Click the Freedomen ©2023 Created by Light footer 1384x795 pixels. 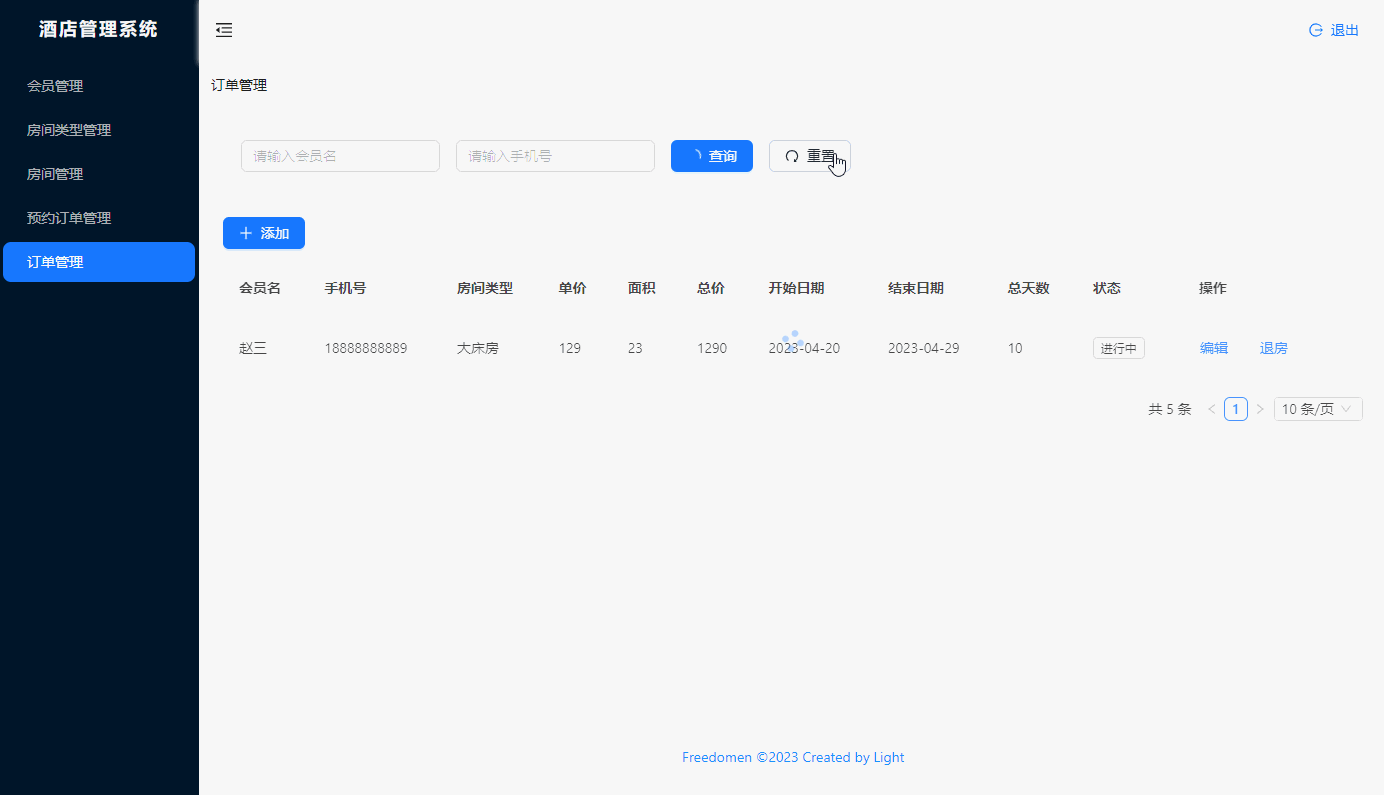[x=793, y=757]
